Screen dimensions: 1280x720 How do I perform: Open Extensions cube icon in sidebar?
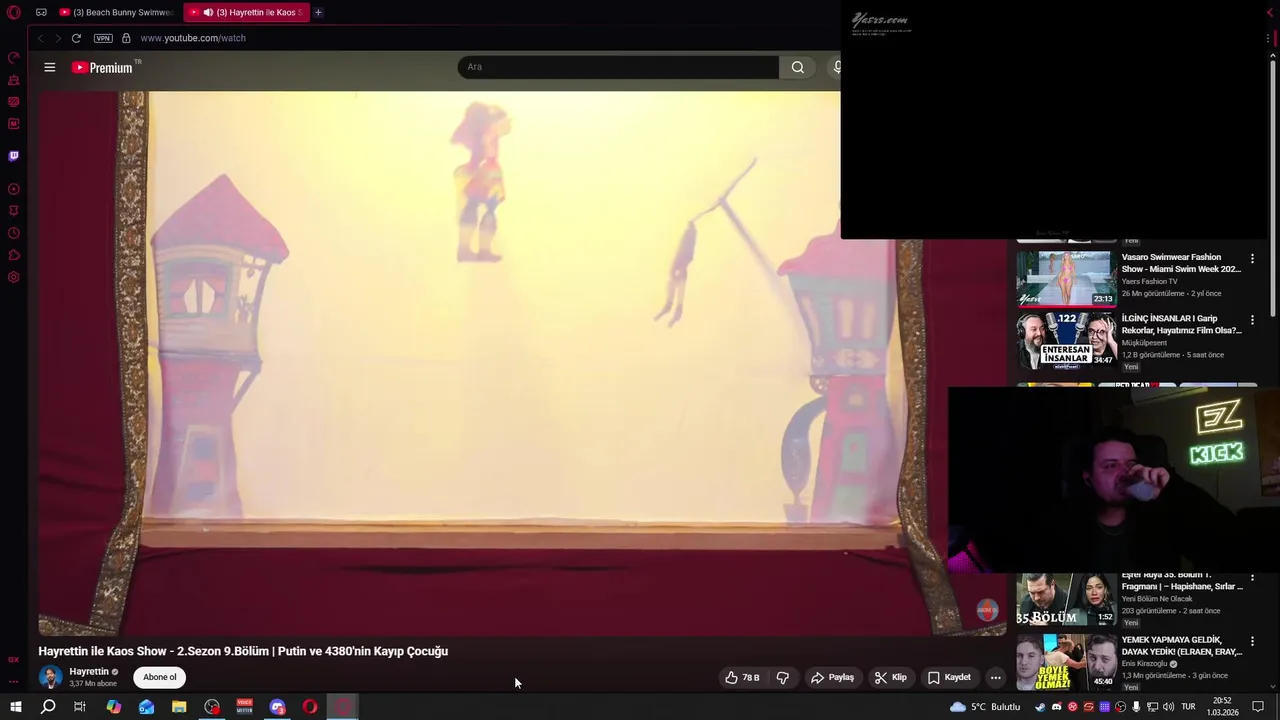point(14,255)
